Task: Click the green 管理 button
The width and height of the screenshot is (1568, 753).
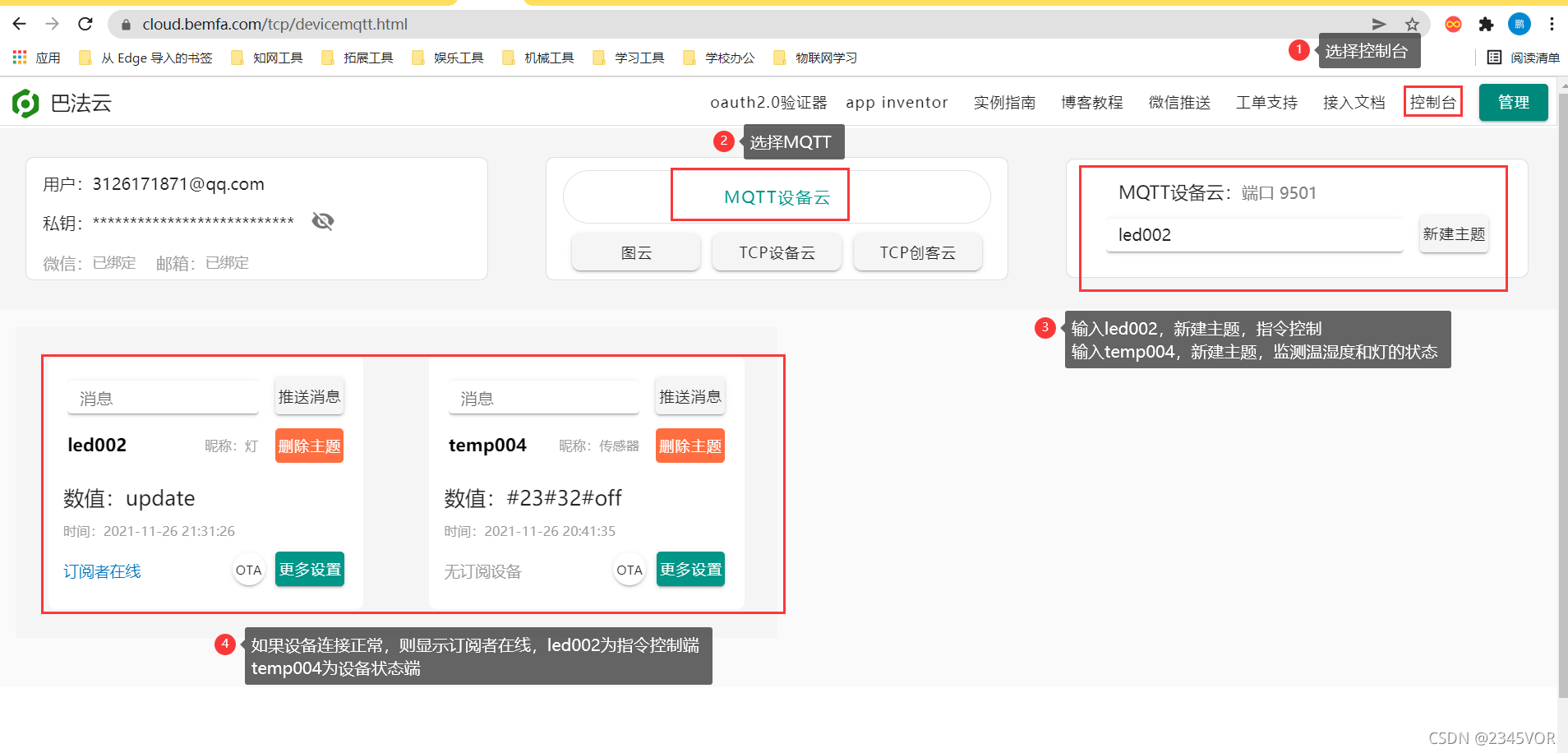Action: tap(1513, 103)
